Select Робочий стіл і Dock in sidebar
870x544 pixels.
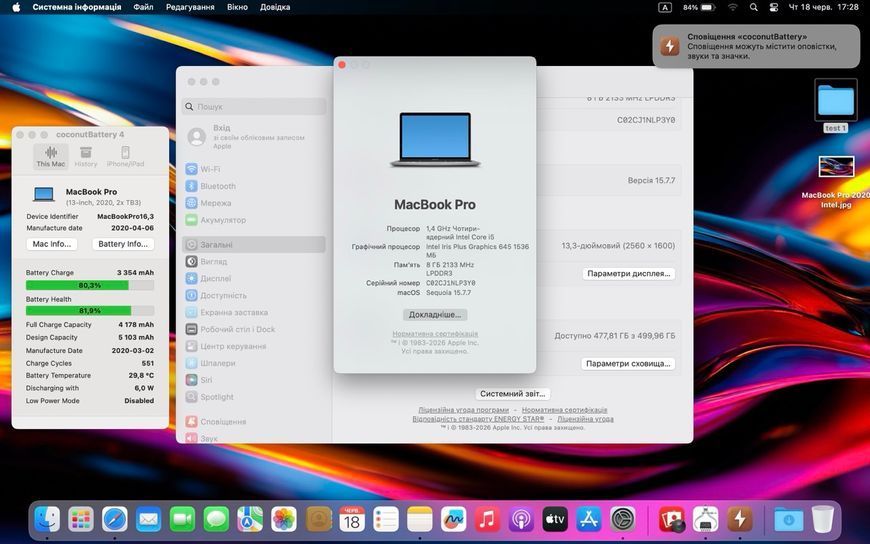[x=254, y=329]
